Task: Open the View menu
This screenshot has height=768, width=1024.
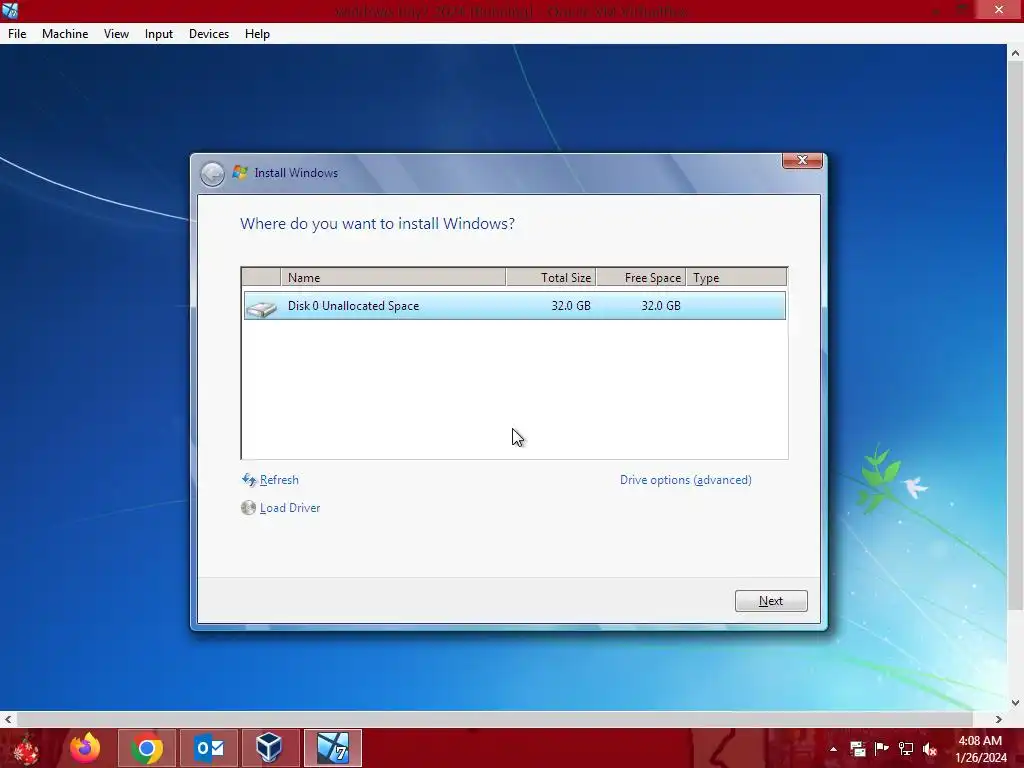Action: pyautogui.click(x=116, y=34)
